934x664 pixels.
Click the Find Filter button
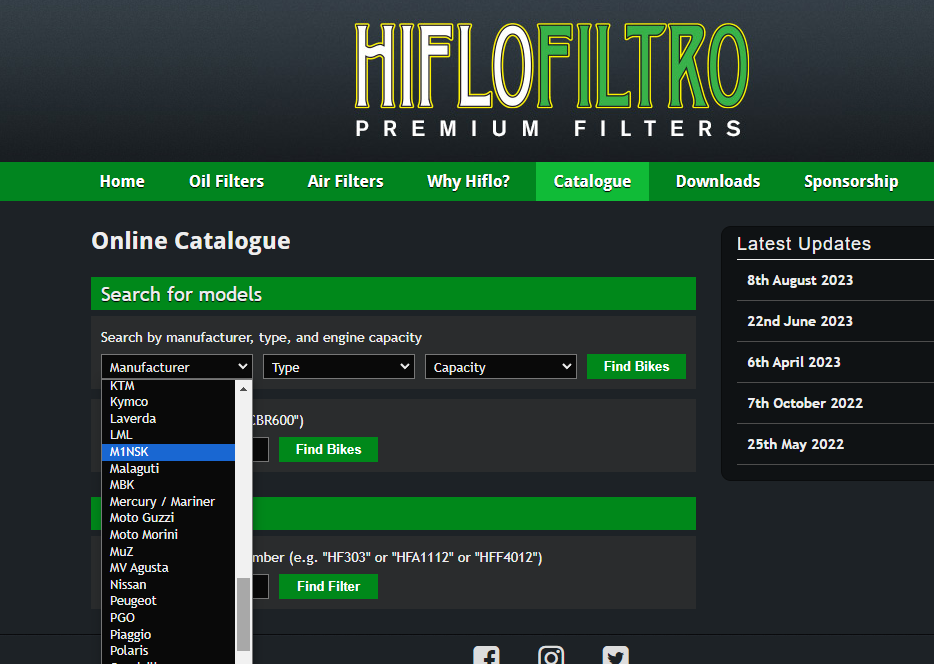328,586
